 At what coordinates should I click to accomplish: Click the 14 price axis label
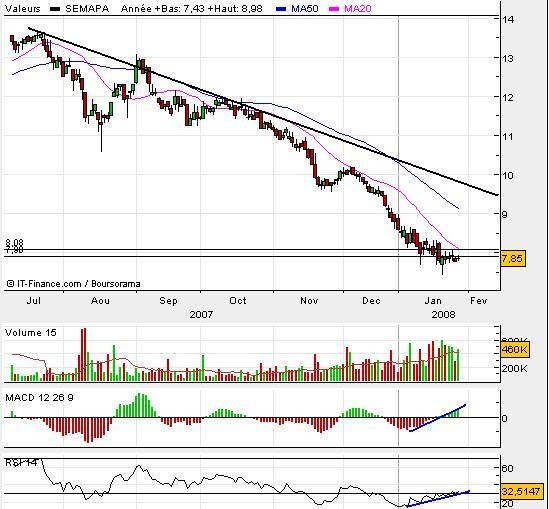point(508,20)
